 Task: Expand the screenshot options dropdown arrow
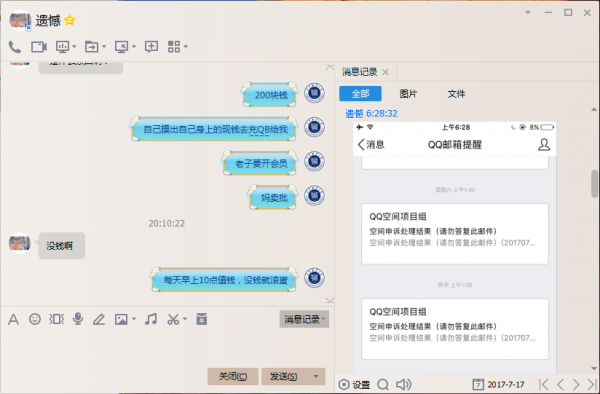185,319
